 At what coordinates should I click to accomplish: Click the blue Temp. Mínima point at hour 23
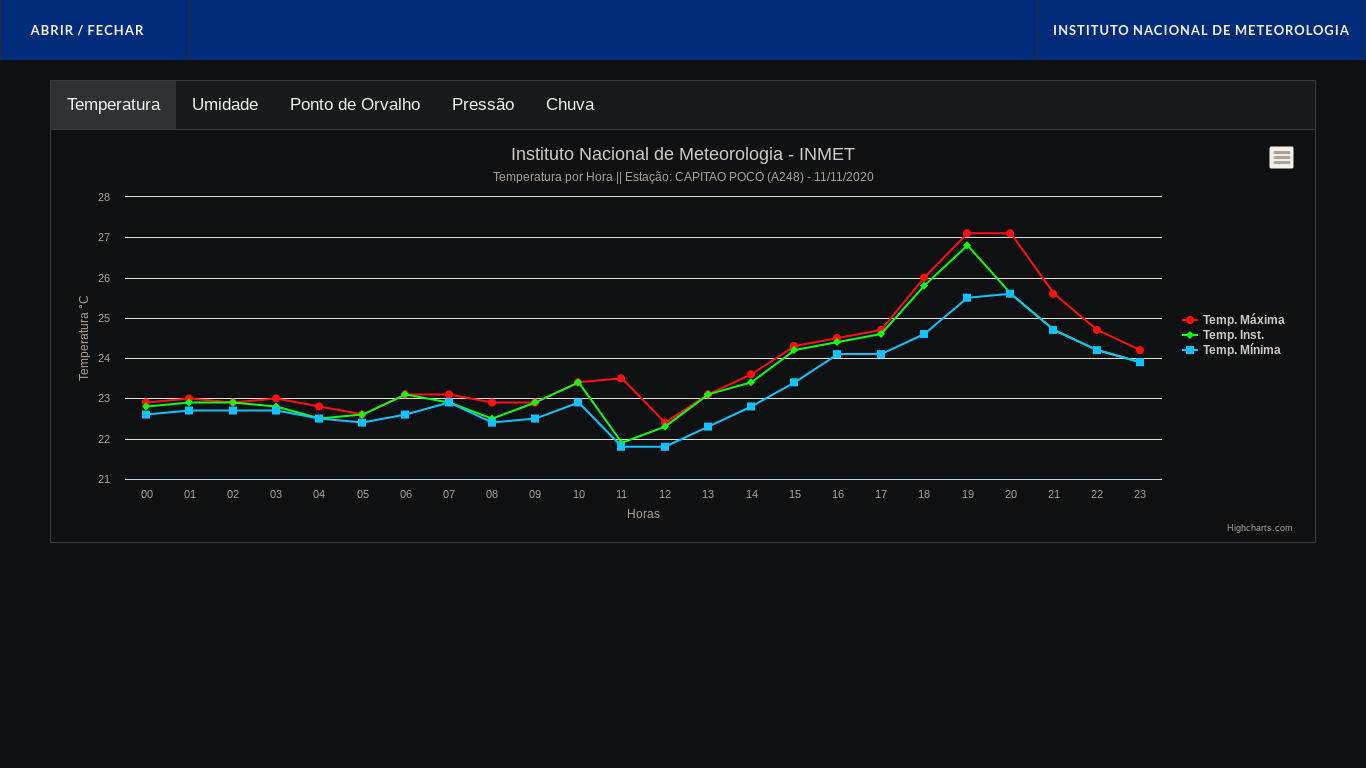1140,362
